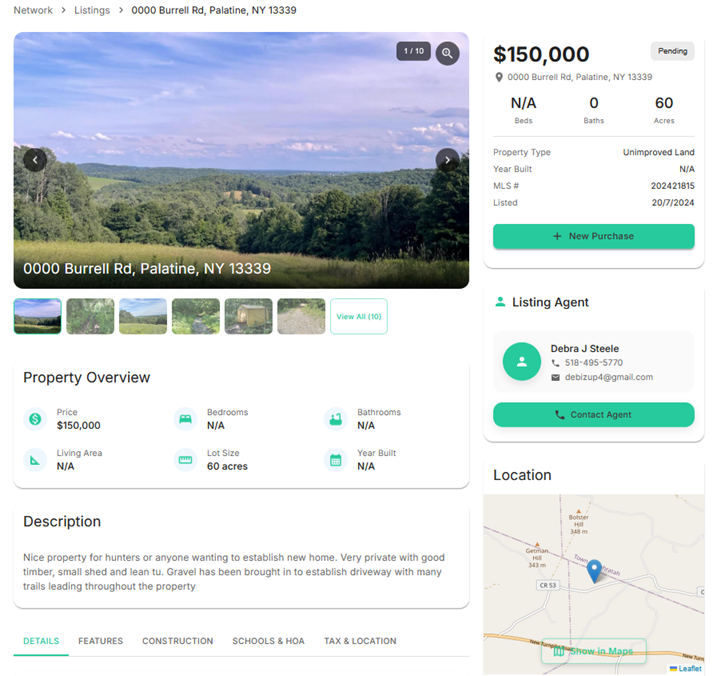Click Show in Maps button
Image resolution: width=721 pixels, height=676 pixels.
point(593,651)
